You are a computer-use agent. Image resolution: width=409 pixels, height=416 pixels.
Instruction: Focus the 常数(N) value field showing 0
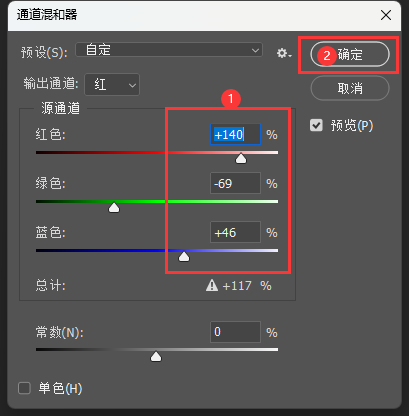[235, 332]
